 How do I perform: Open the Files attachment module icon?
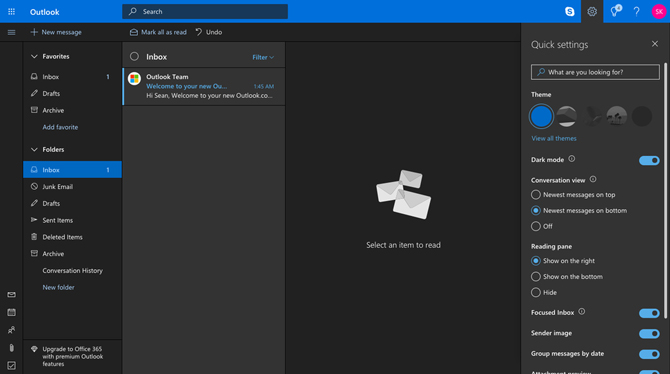12,347
